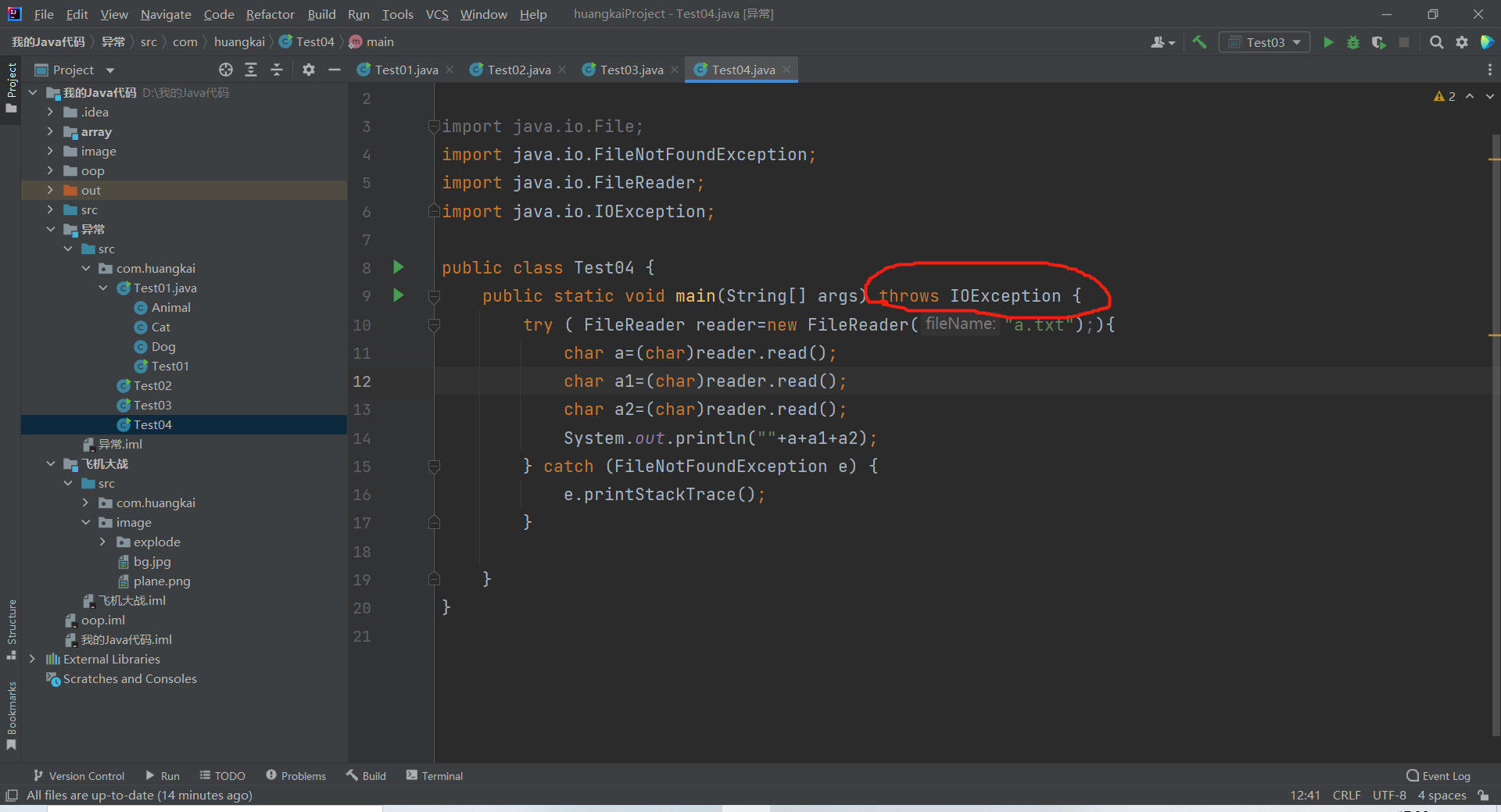Run with coverage shield icon
The height and width of the screenshot is (812, 1501).
pyautogui.click(x=1378, y=42)
